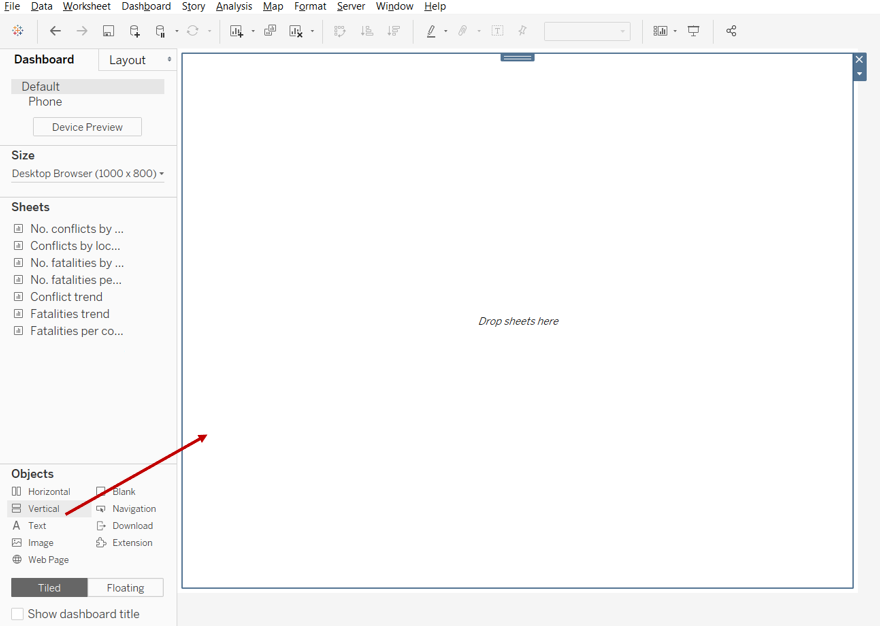Click the Device Preview button
880x626 pixels.
[x=87, y=127]
